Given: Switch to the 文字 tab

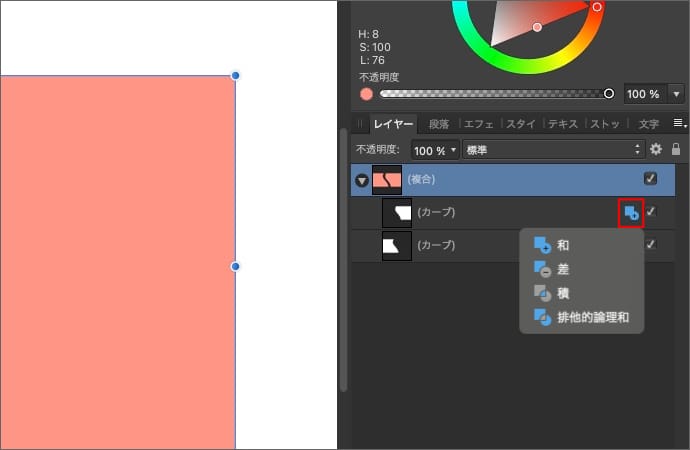Looking at the screenshot, I should [x=648, y=124].
